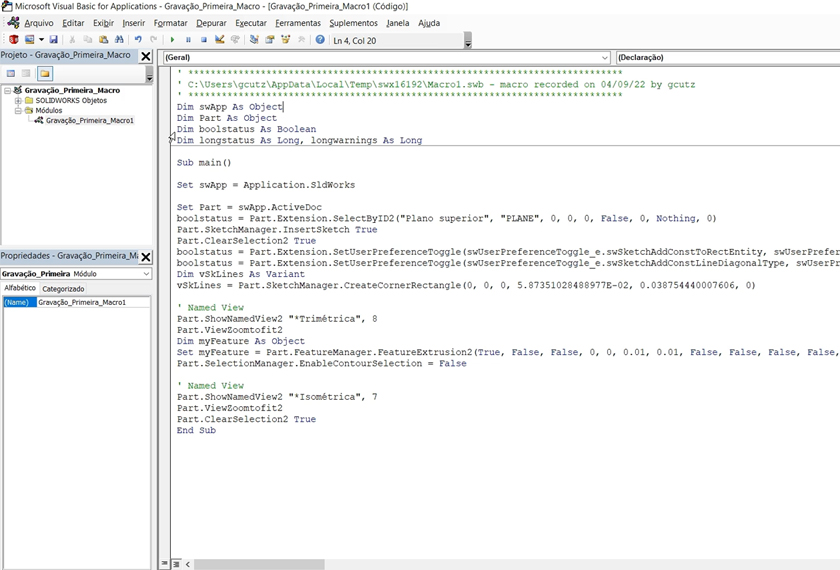Select the Gravação_Primeira_Macro1 module in the tree

(x=89, y=120)
